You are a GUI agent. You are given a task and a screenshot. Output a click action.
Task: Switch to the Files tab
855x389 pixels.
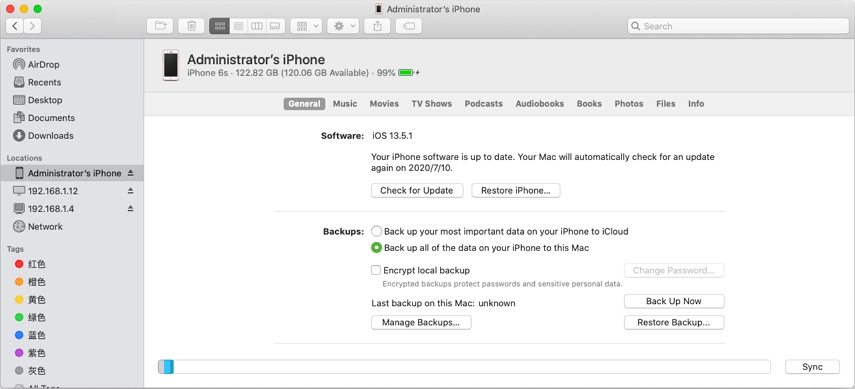click(666, 104)
